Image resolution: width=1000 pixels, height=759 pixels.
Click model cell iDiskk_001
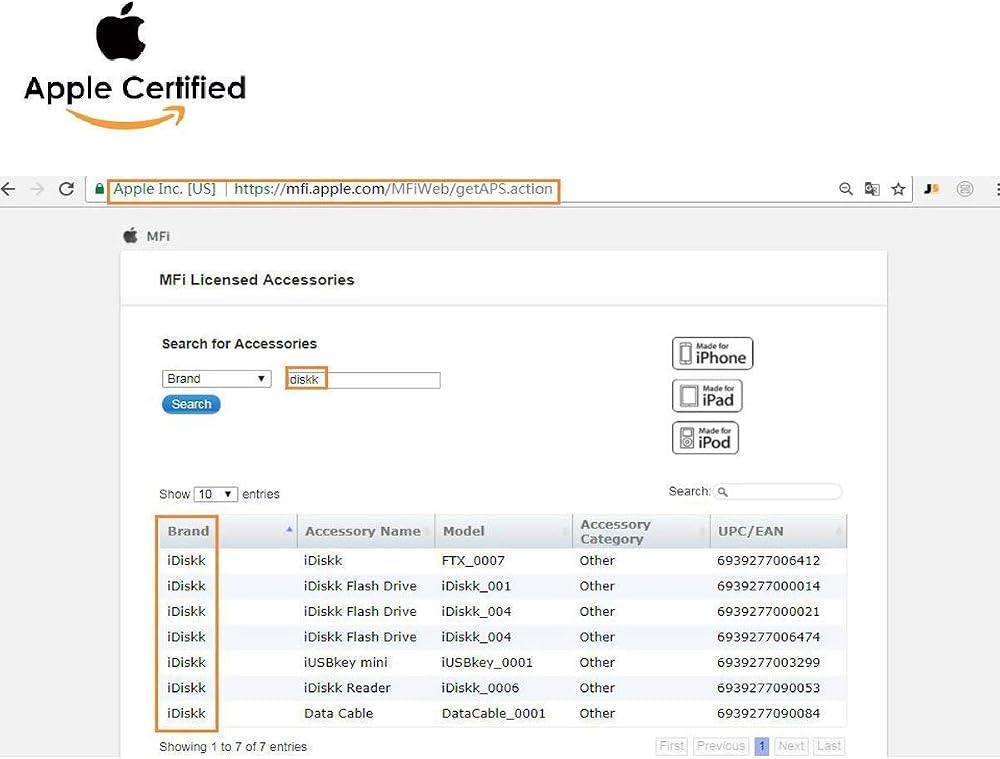[x=476, y=586]
